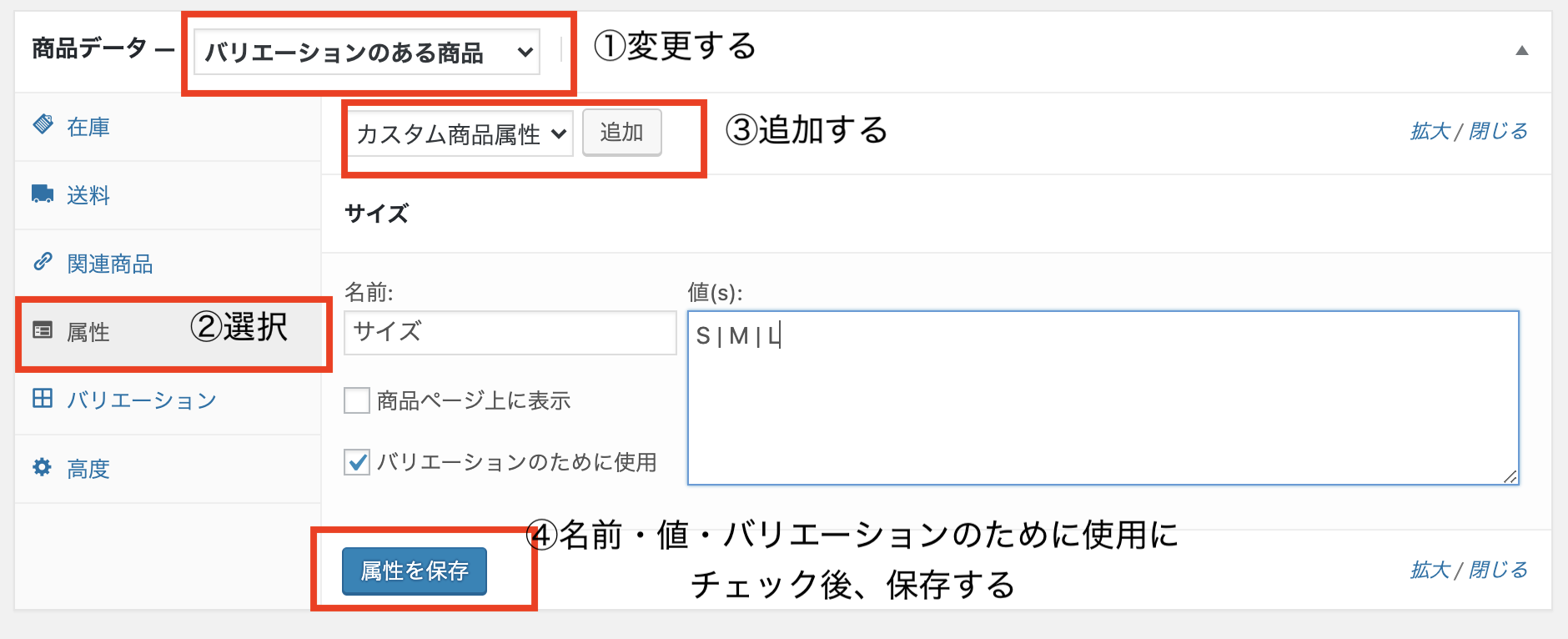Open the product type dropdown バリエーションのある商品
This screenshot has width=1568, height=639.
367,53
